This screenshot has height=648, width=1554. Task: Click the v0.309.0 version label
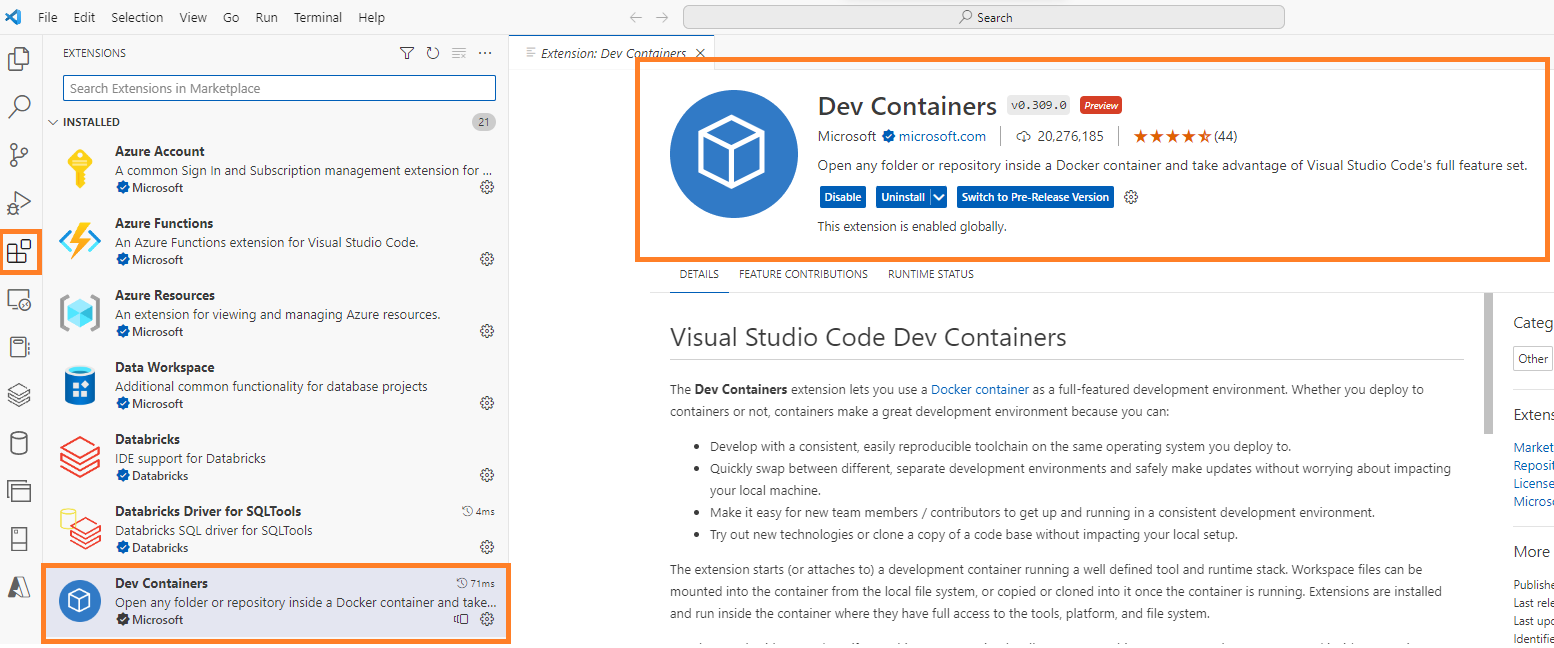click(x=1039, y=105)
